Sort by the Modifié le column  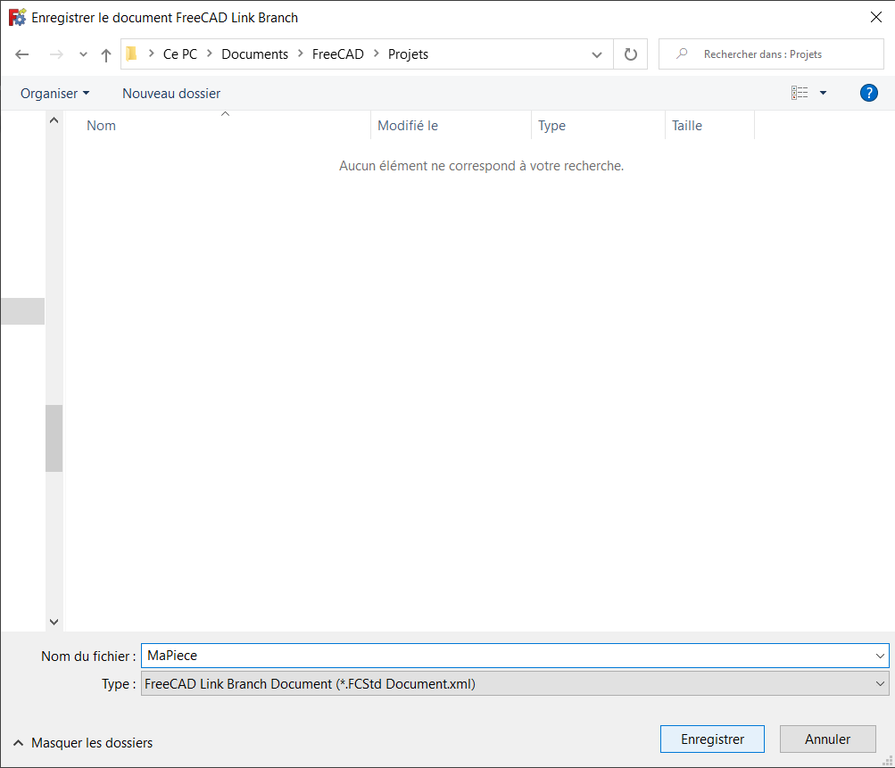(x=408, y=126)
